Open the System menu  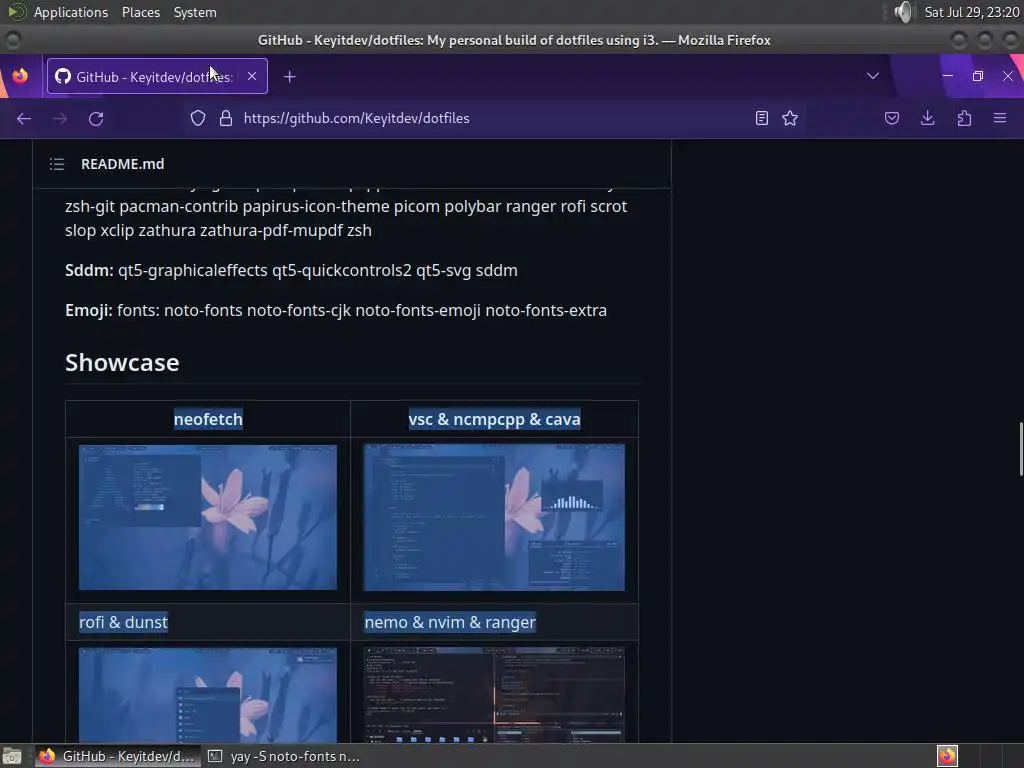195,12
